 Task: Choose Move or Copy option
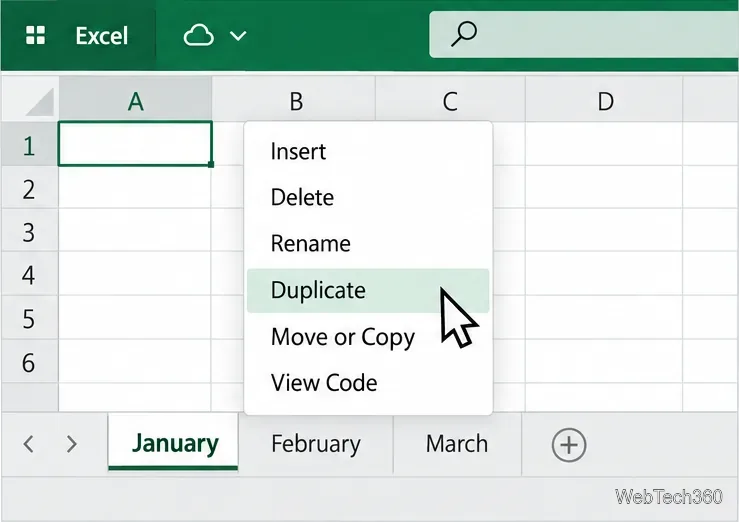(x=368, y=336)
